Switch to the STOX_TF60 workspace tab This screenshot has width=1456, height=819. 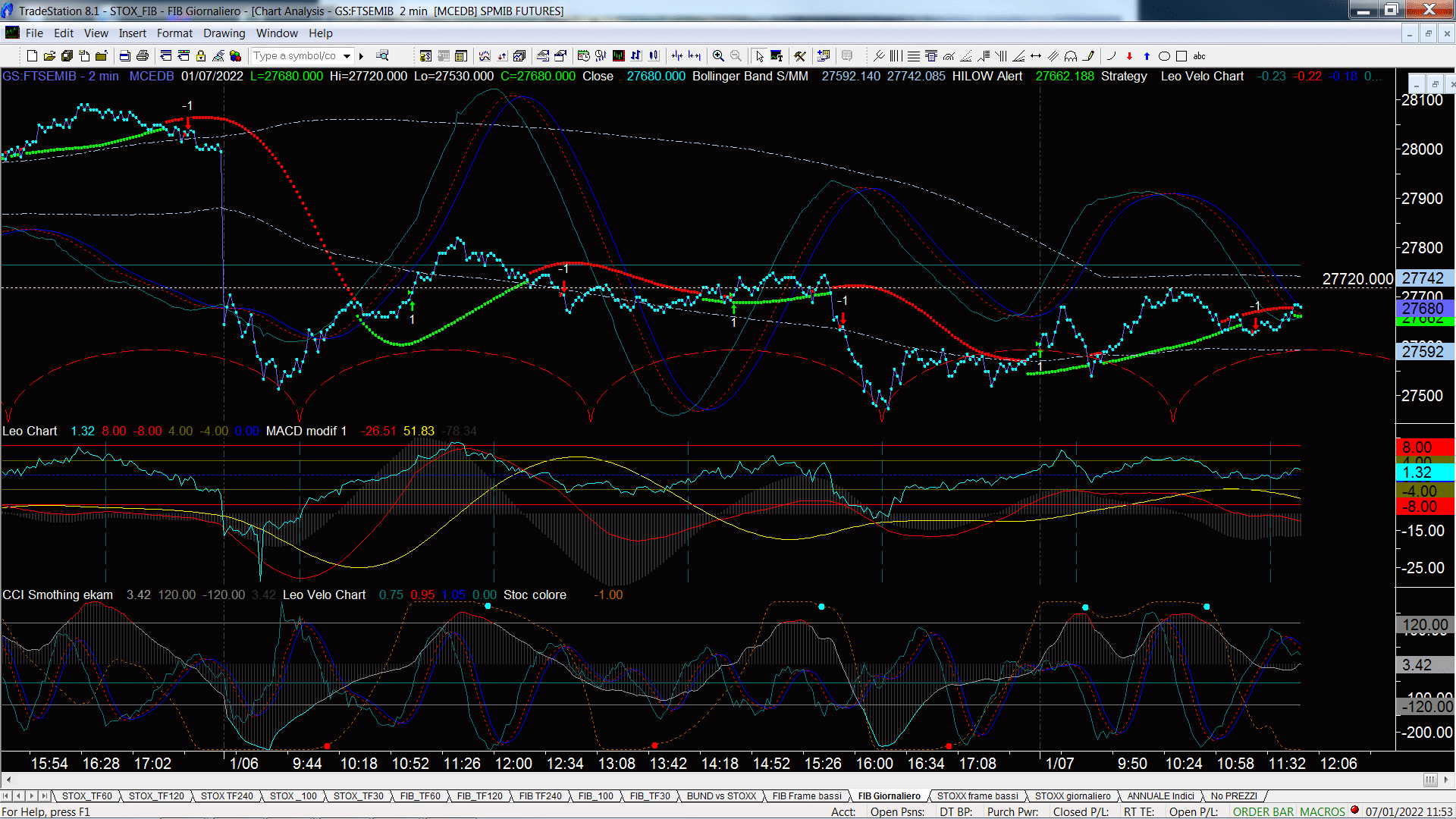tap(86, 795)
